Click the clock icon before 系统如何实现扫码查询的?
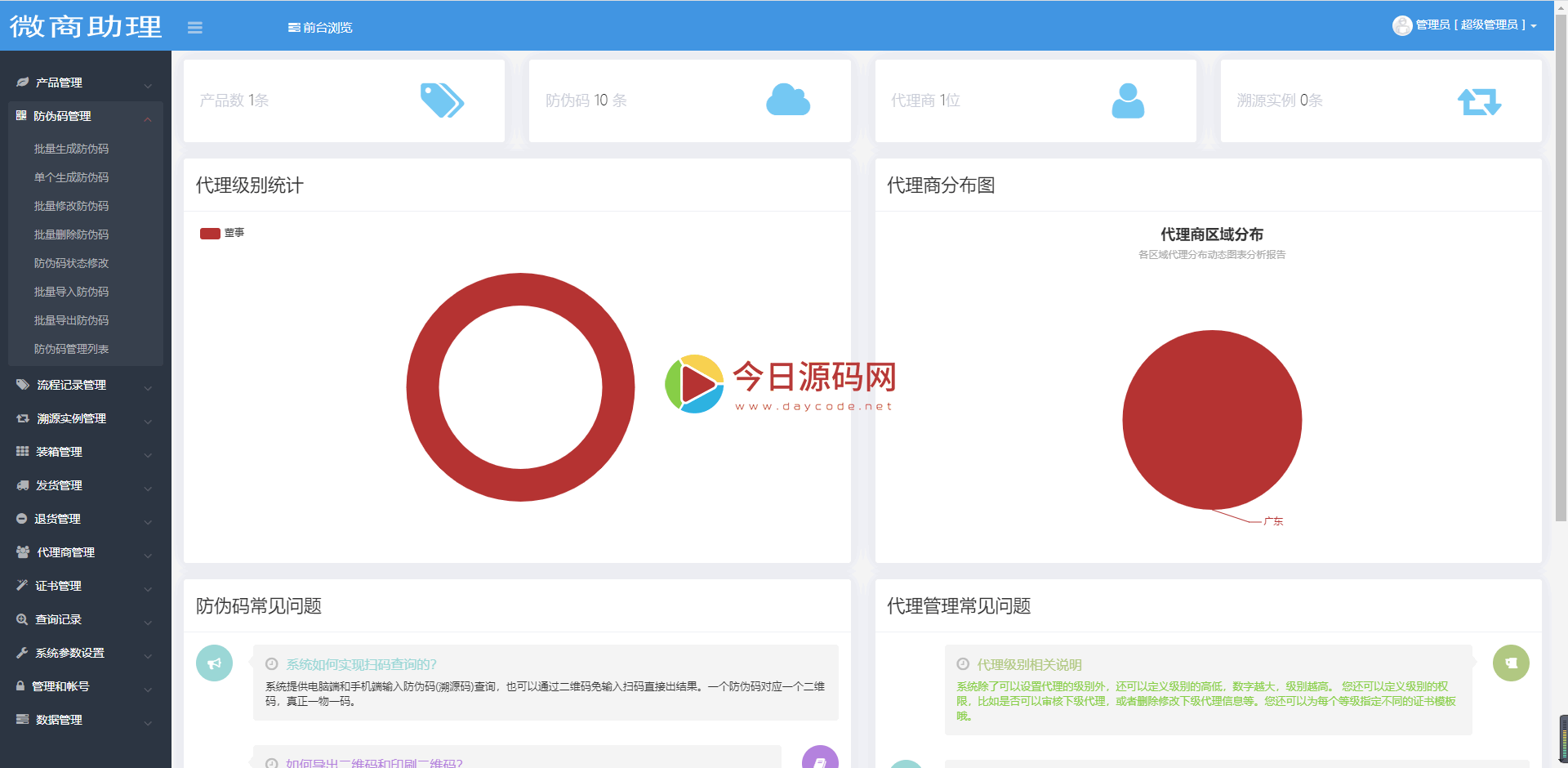 click(x=272, y=664)
